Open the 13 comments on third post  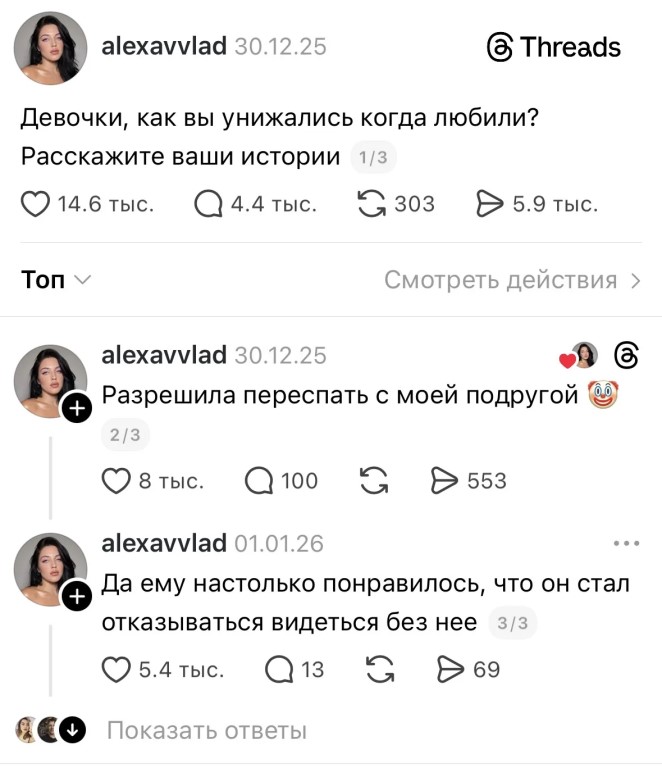point(277,669)
